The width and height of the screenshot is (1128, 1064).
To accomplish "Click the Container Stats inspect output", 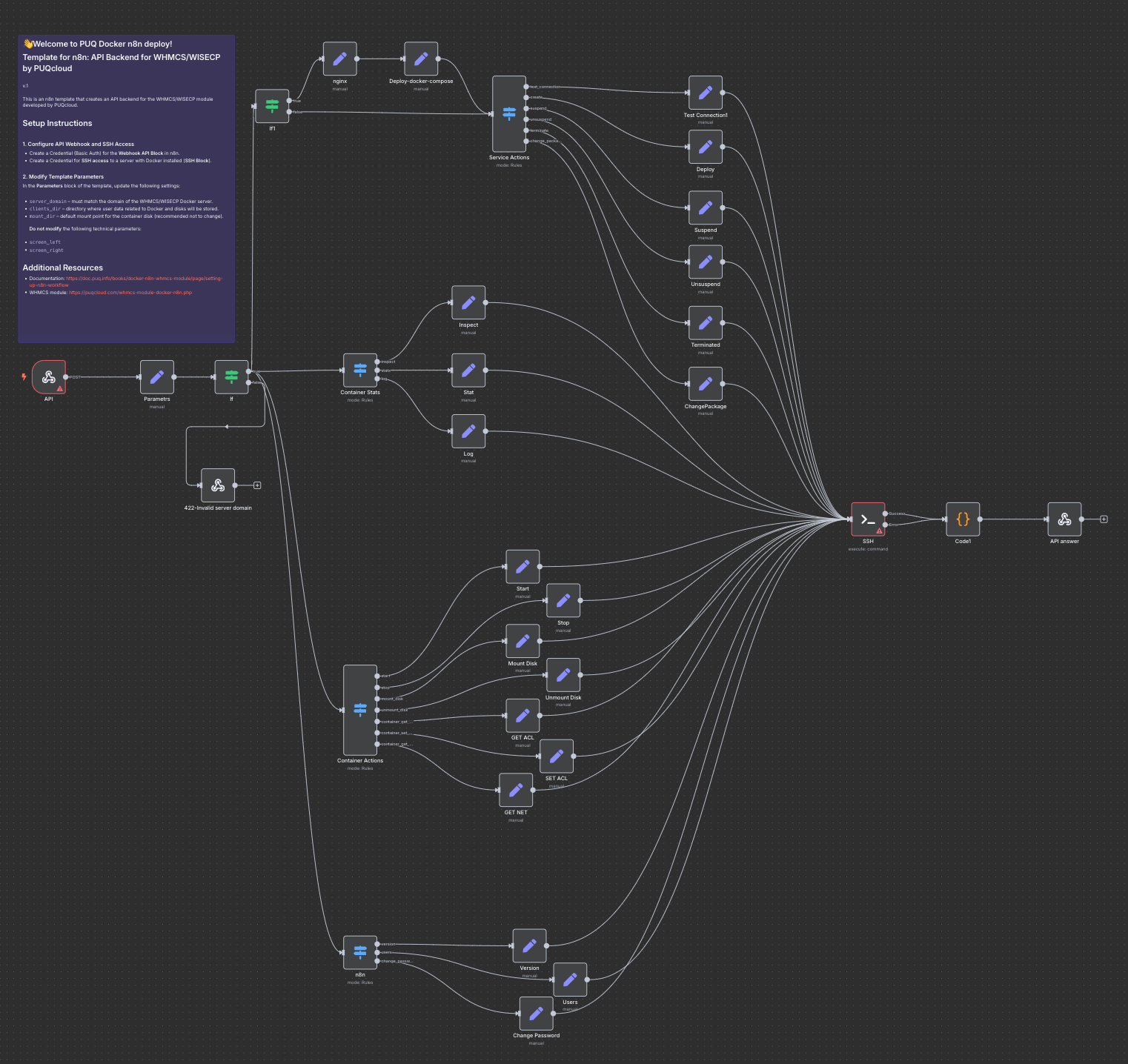I will coord(377,362).
